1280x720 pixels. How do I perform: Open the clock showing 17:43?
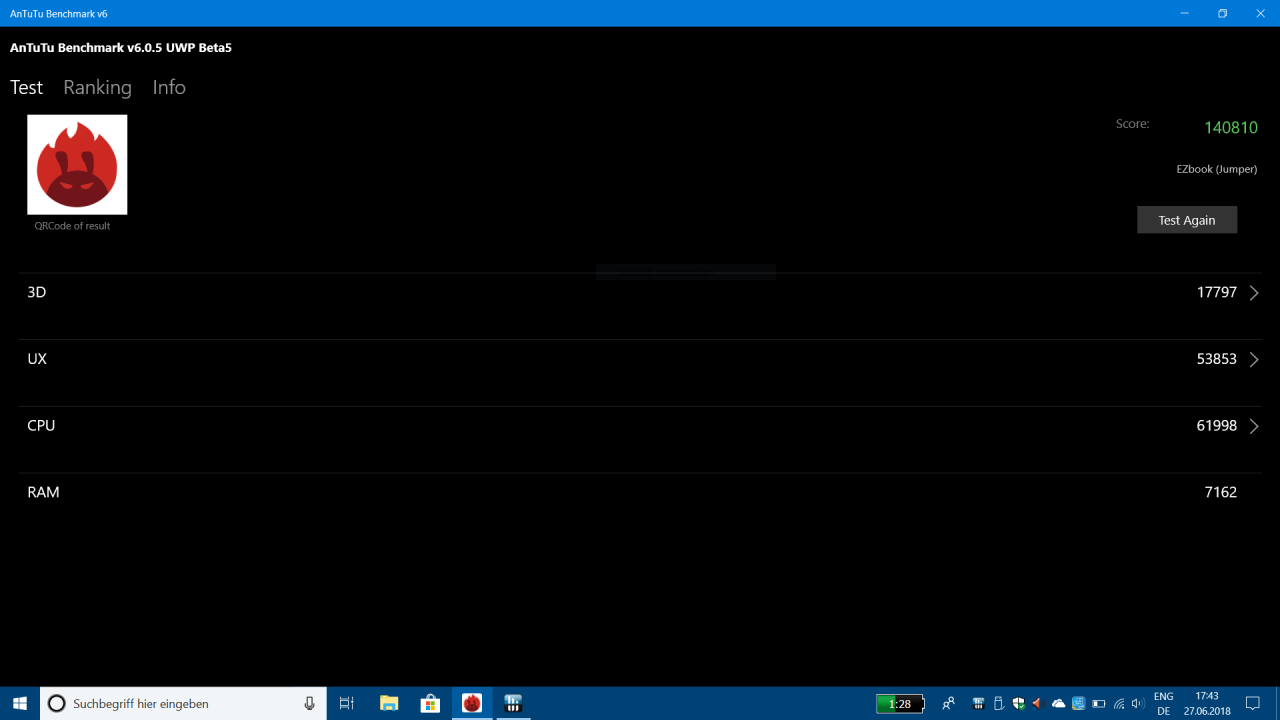[1207, 703]
